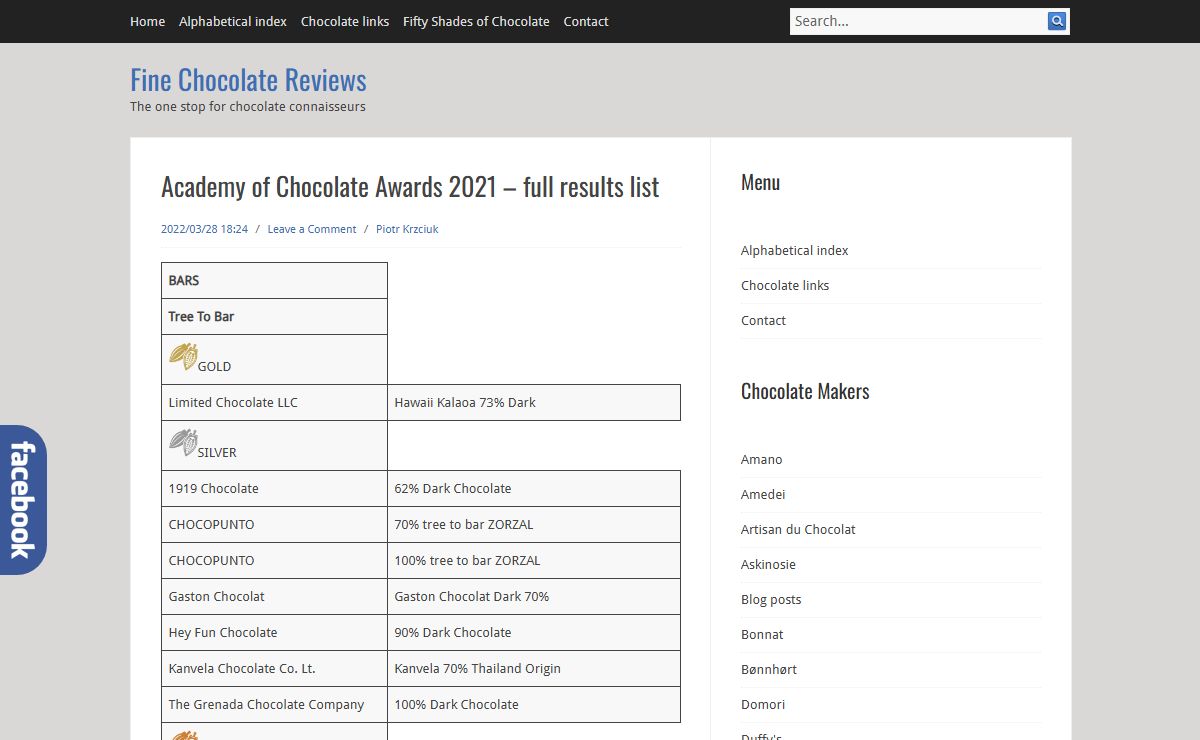Select the Hey Fun Chocolate cell
The image size is (1200, 740).
tap(274, 633)
